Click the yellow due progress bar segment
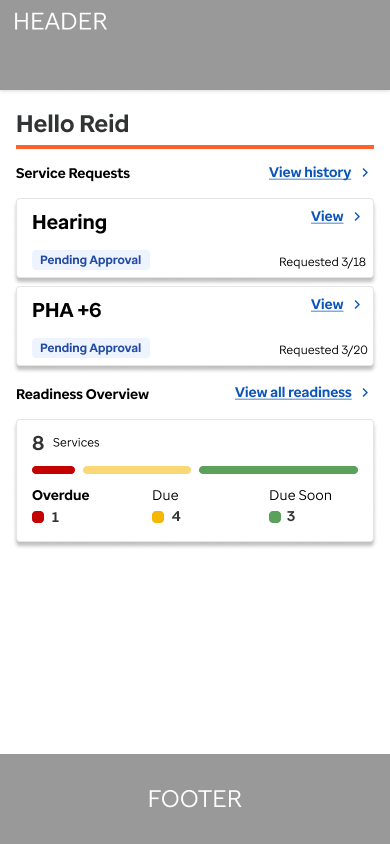 point(137,470)
